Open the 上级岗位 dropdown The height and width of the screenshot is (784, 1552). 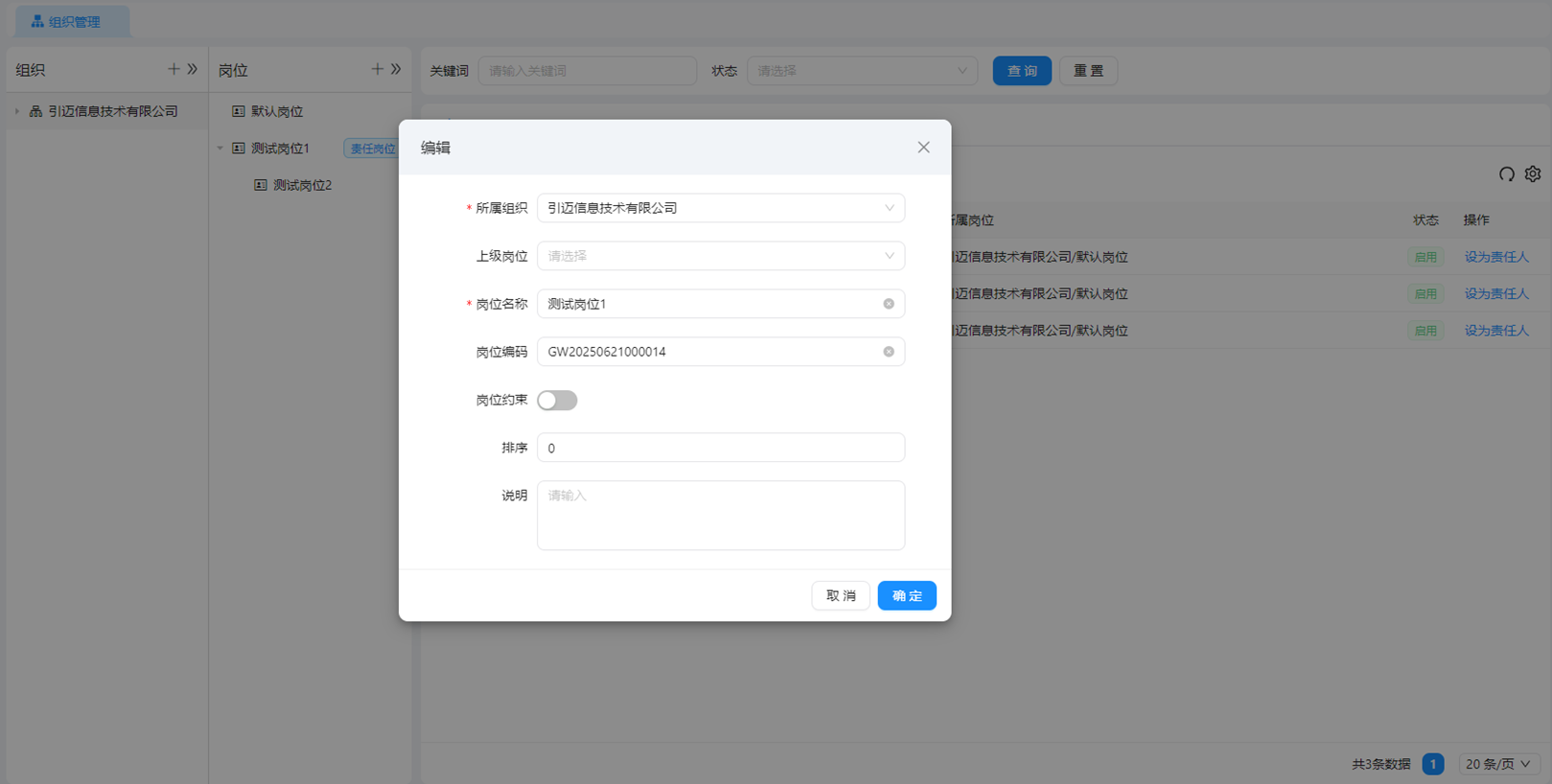[x=720, y=256]
